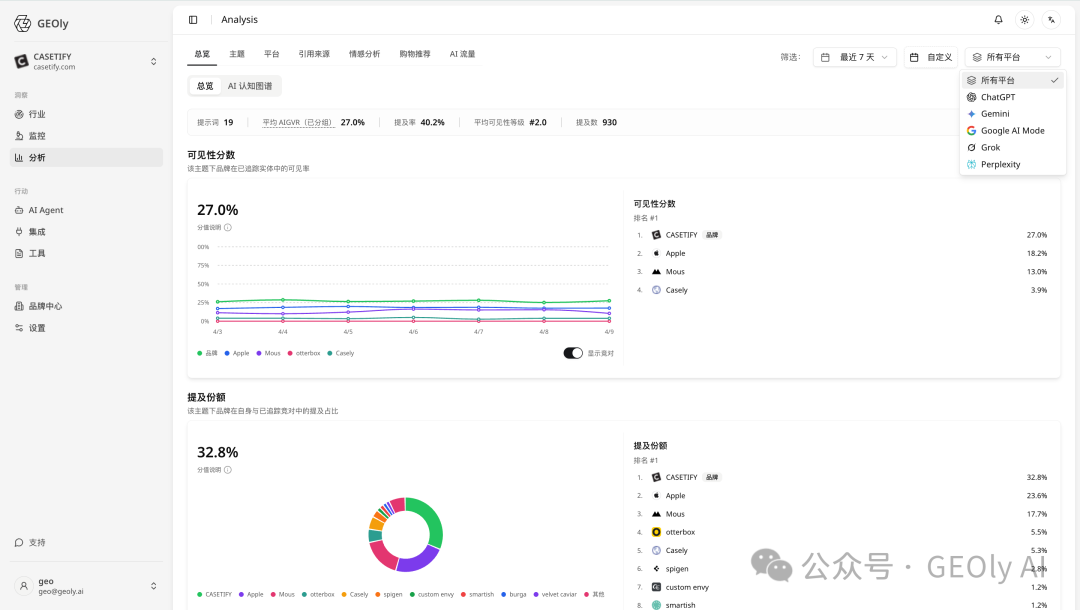Click 平均 AIGVR (已分组) metric label
This screenshot has width=1080, height=610.
pyautogui.click(x=298, y=123)
